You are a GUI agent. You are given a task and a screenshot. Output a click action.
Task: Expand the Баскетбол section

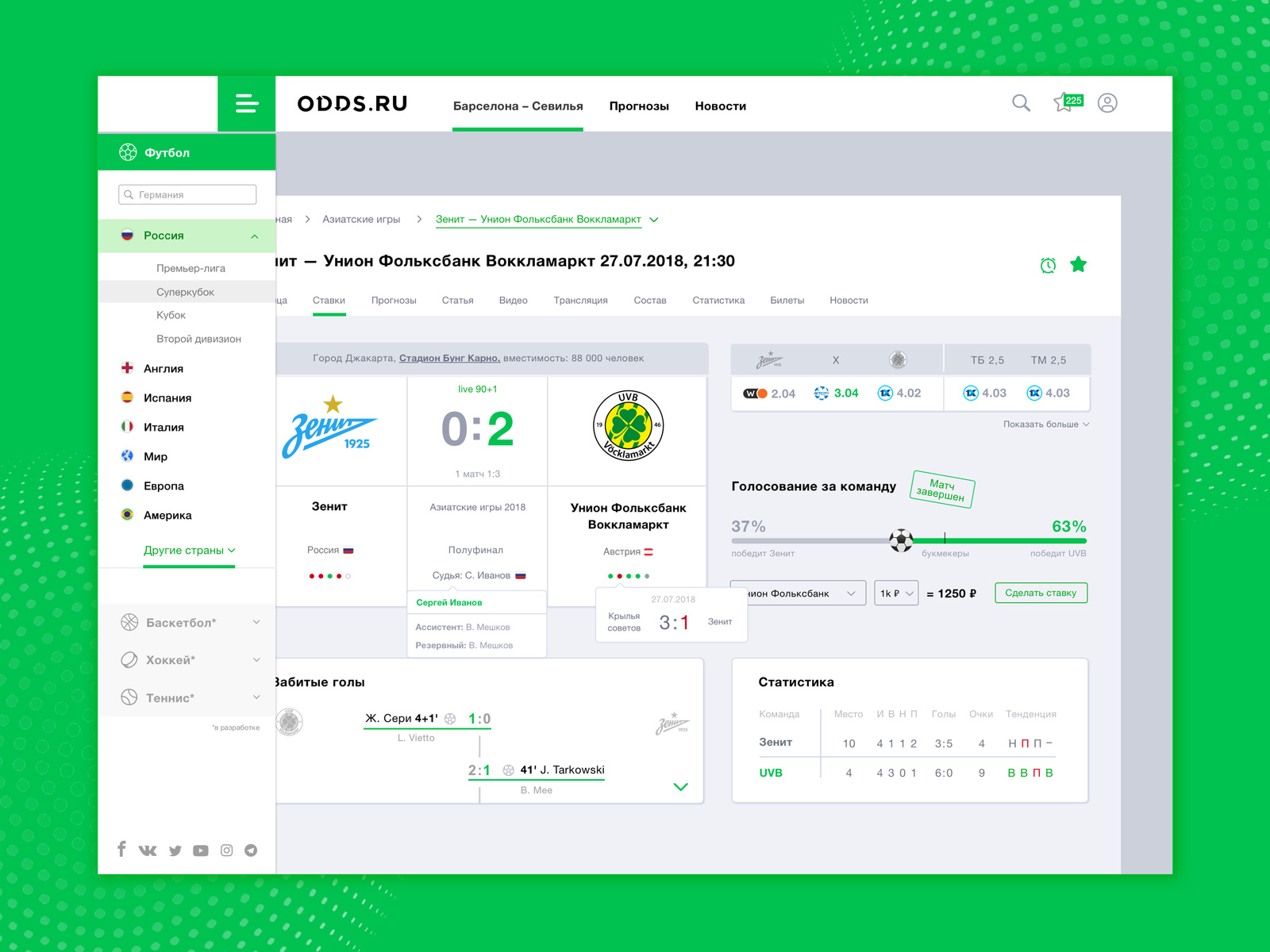coord(256,623)
